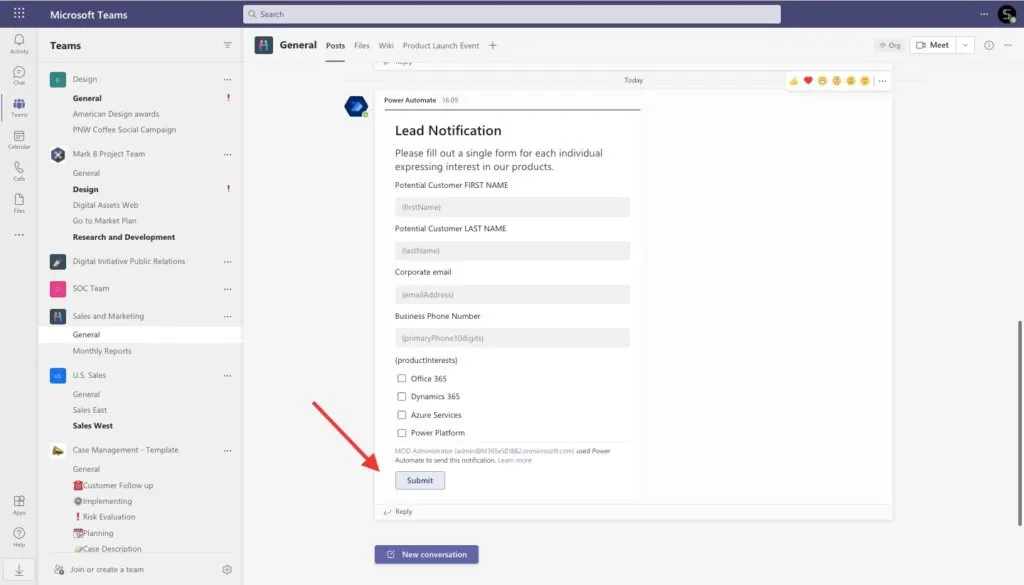Open channel more options ellipsis in header

point(1008,45)
